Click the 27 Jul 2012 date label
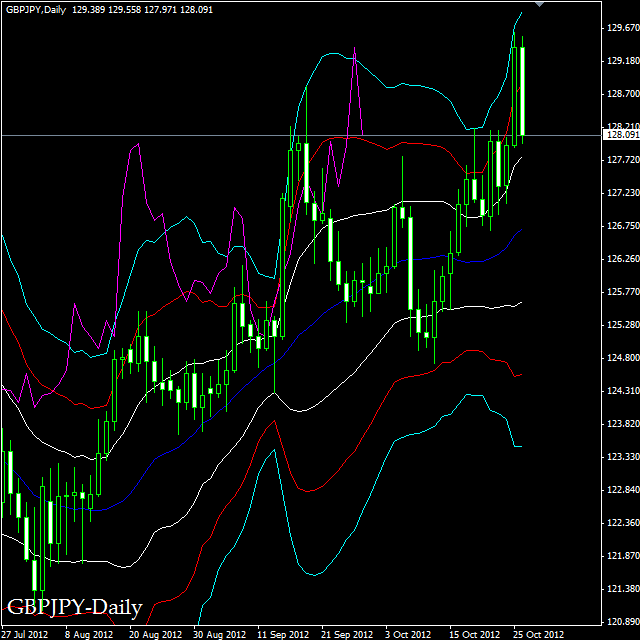This screenshot has width=640, height=640. click(x=25, y=634)
